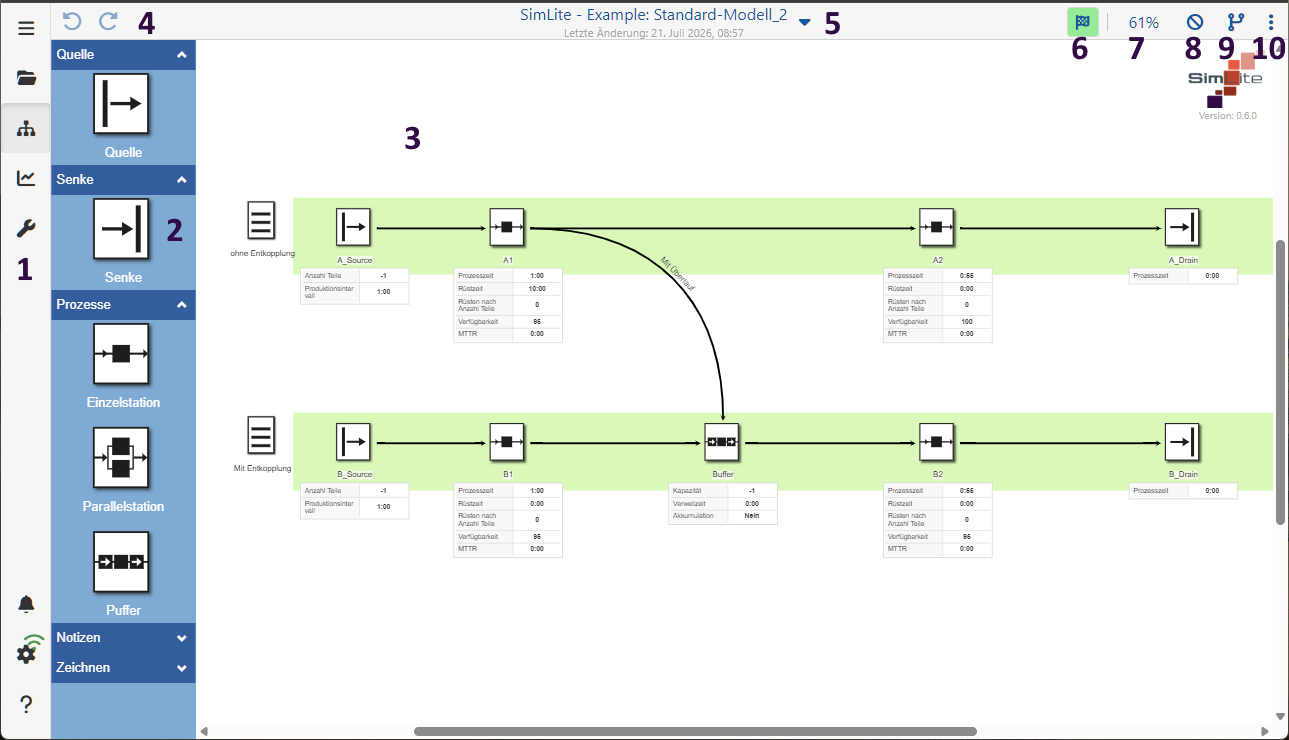The height and width of the screenshot is (740, 1289).
Task: Select the A1 station node
Action: coord(507,228)
